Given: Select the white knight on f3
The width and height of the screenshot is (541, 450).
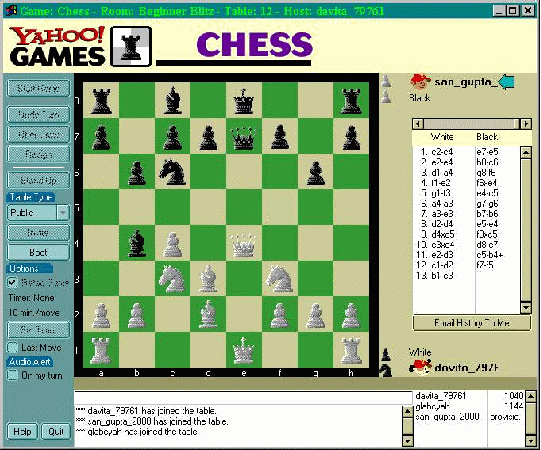Looking at the screenshot, I should 280,279.
